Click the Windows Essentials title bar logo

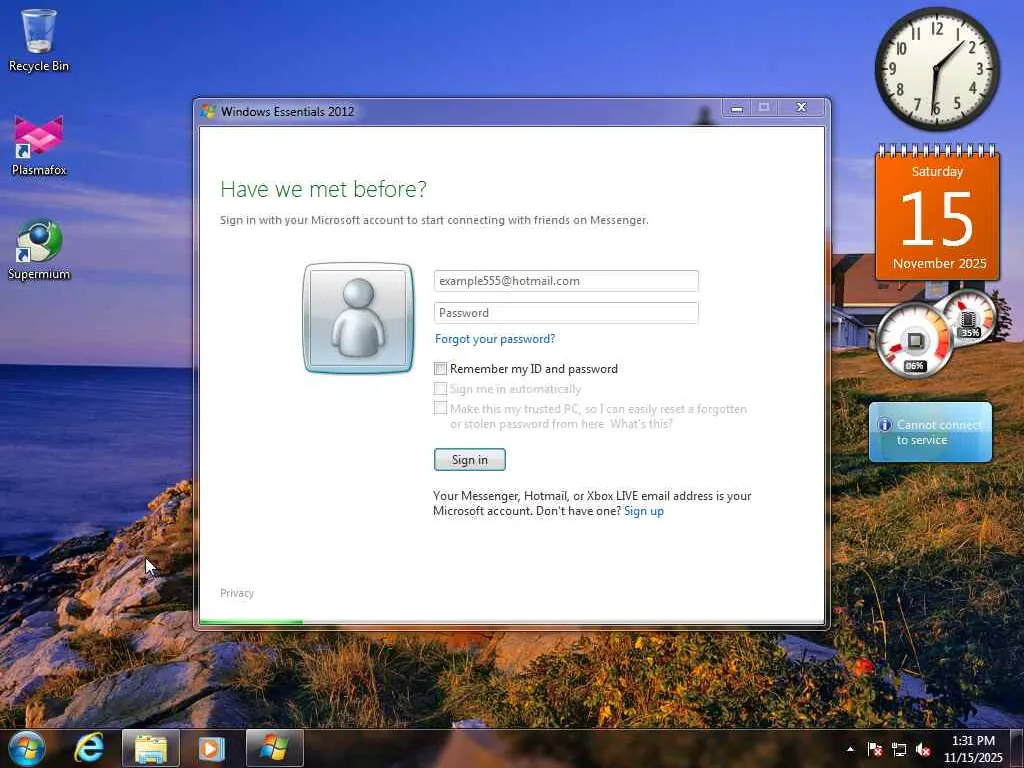coord(208,111)
